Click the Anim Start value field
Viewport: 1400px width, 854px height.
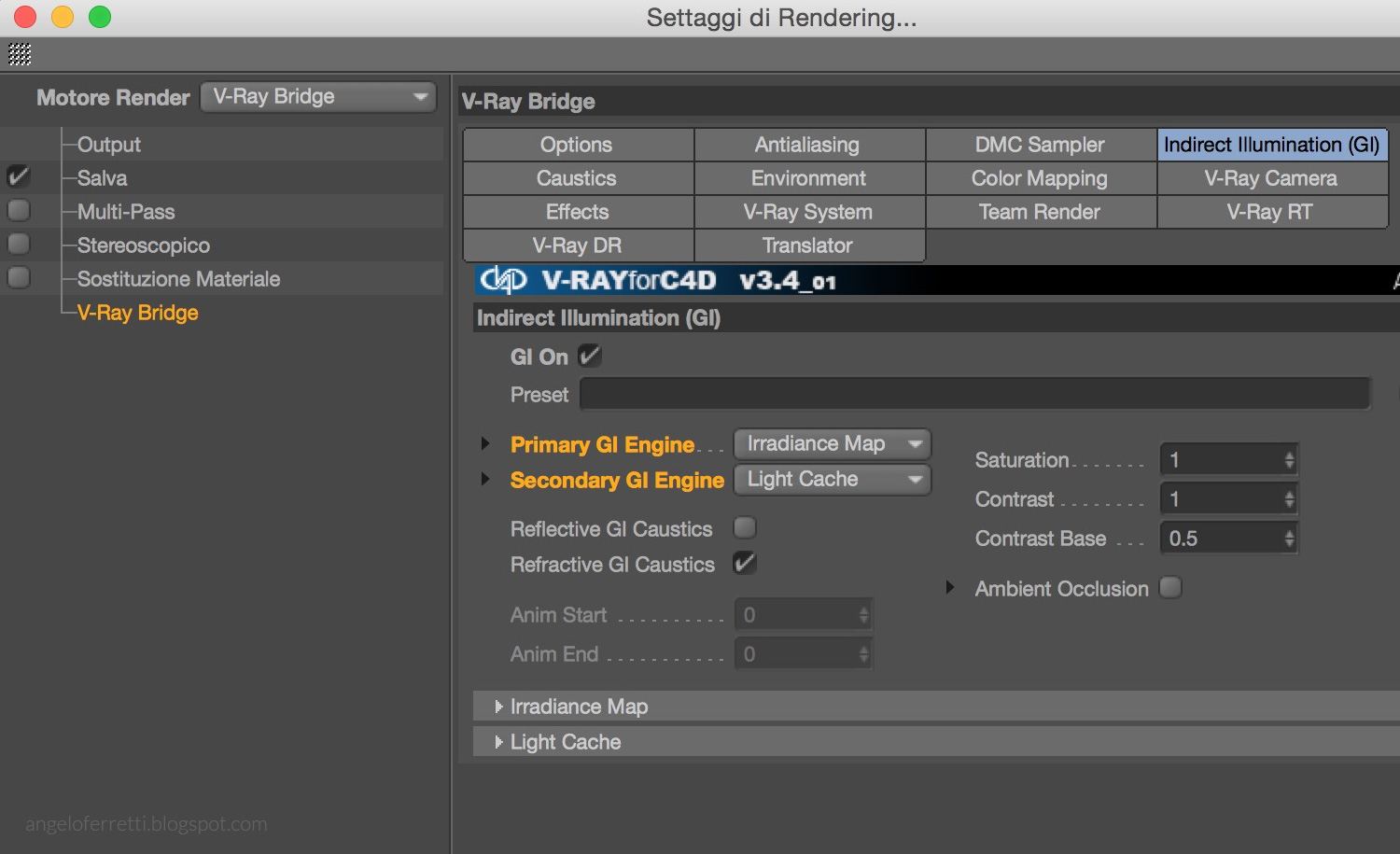[x=804, y=614]
